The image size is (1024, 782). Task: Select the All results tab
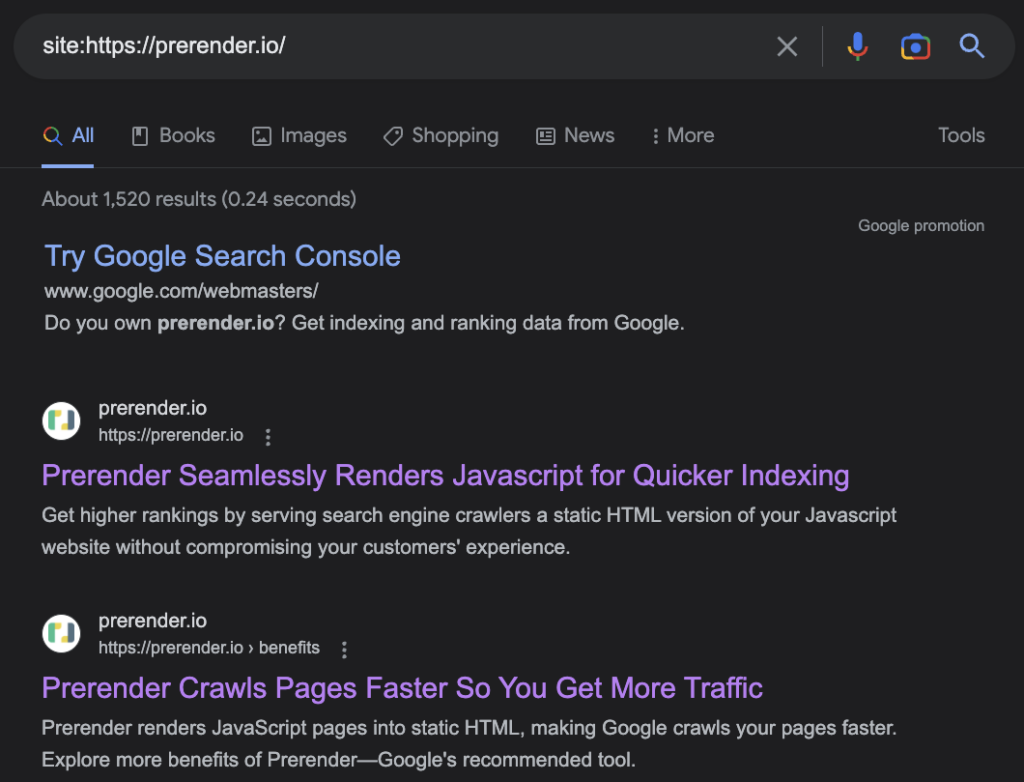tap(69, 135)
